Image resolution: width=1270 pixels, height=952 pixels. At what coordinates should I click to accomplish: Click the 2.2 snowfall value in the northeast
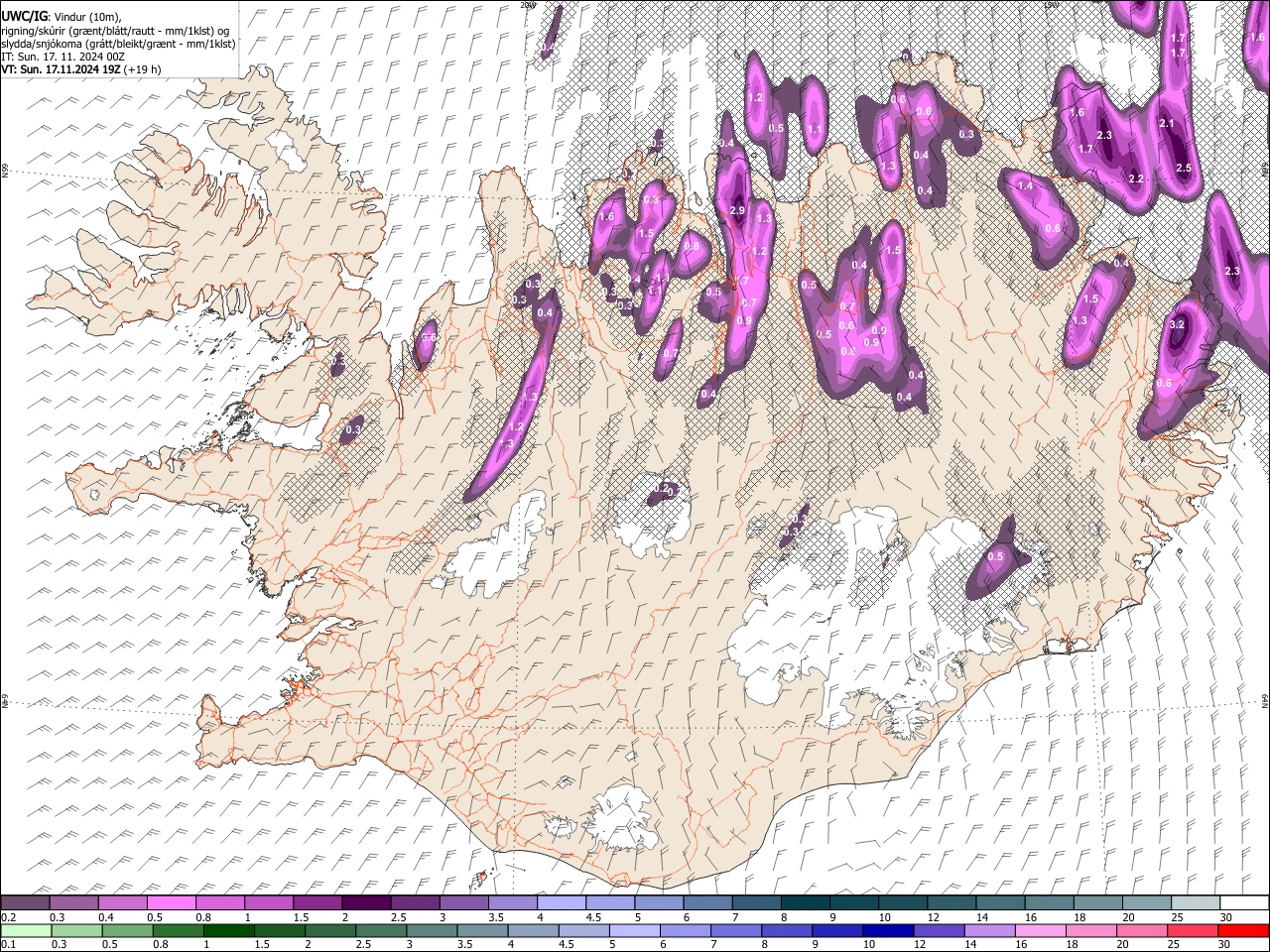(1136, 178)
